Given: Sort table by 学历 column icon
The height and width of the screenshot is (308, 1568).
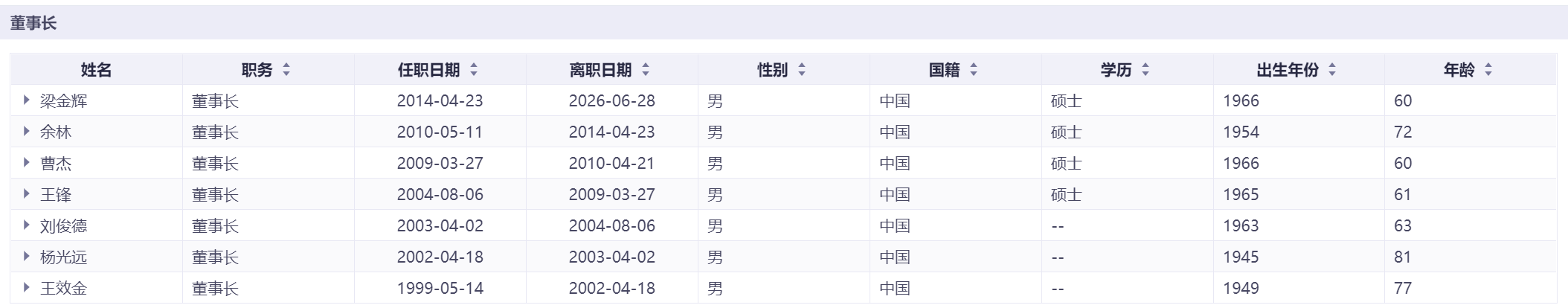Looking at the screenshot, I should tap(1146, 70).
